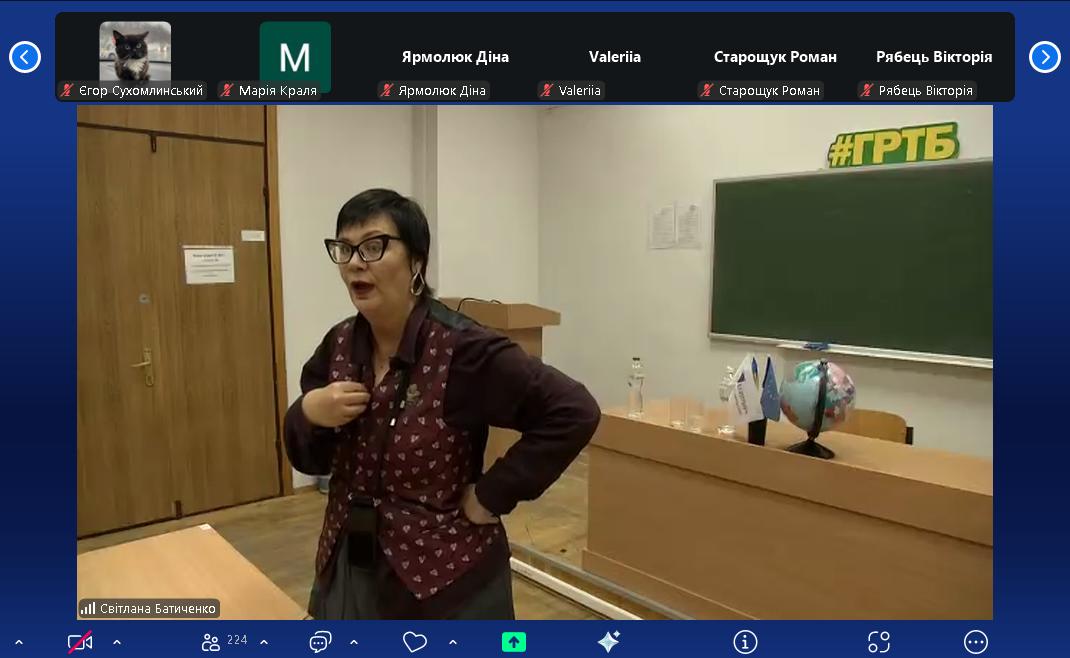This screenshot has width=1070, height=658.
Task: Open the More options ellipsis menu
Action: (x=976, y=642)
